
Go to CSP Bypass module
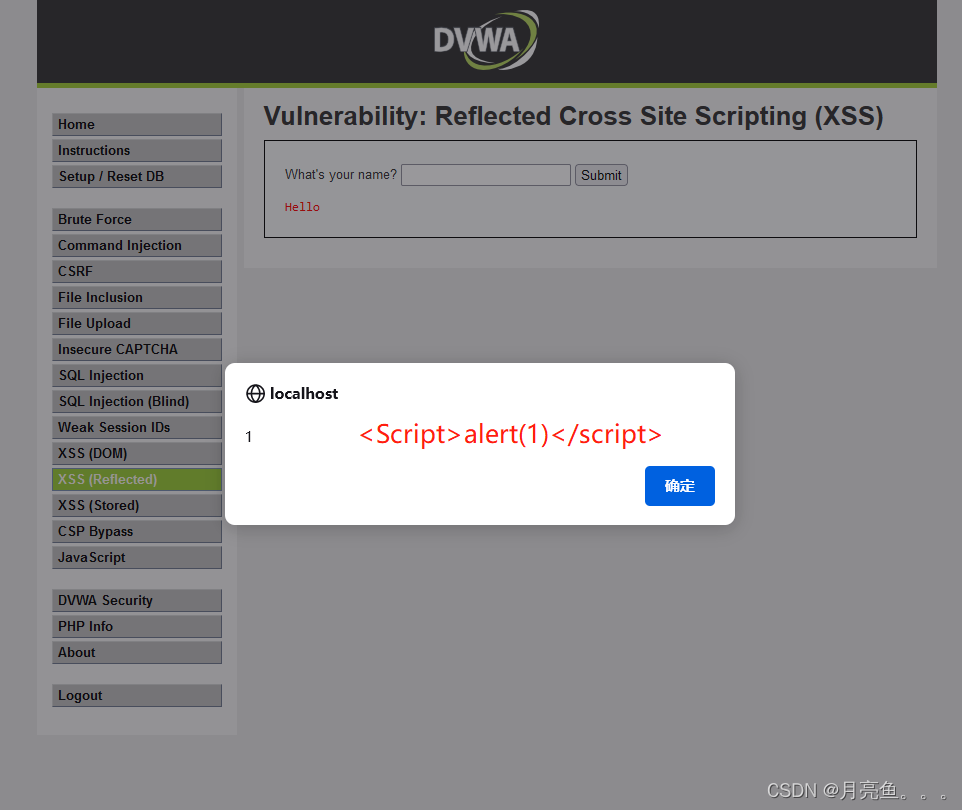137,531
